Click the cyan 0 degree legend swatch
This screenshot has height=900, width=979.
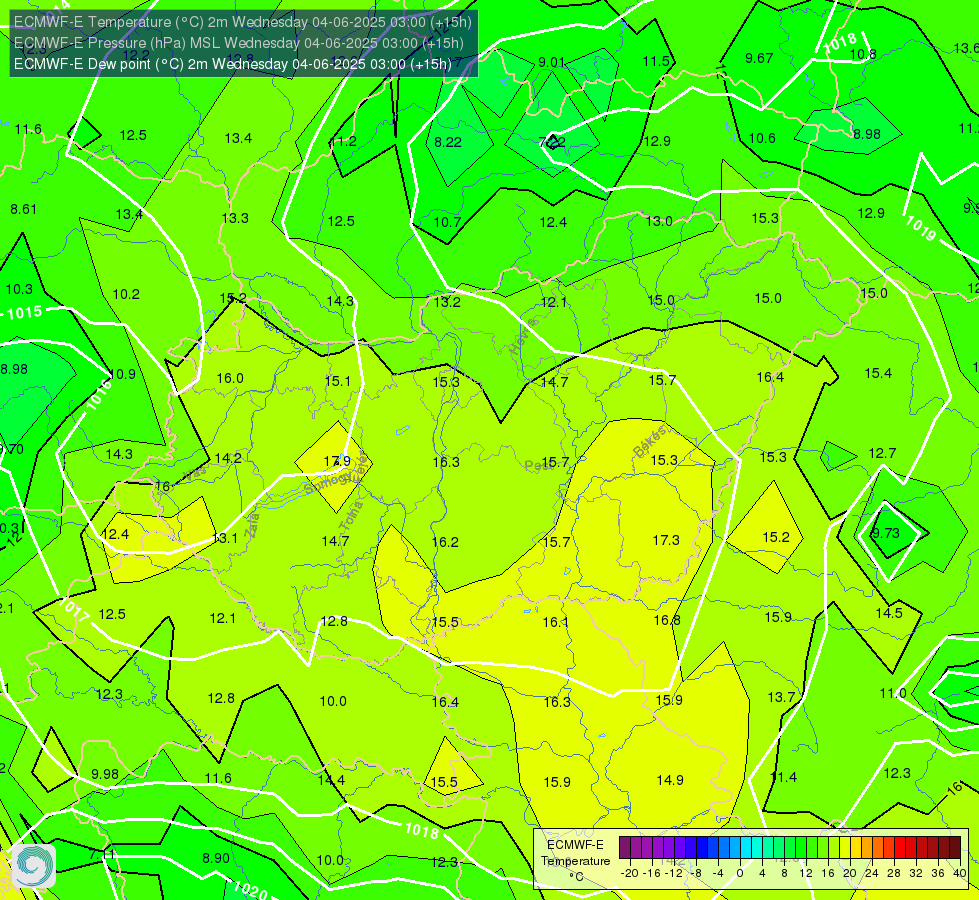click(x=746, y=848)
